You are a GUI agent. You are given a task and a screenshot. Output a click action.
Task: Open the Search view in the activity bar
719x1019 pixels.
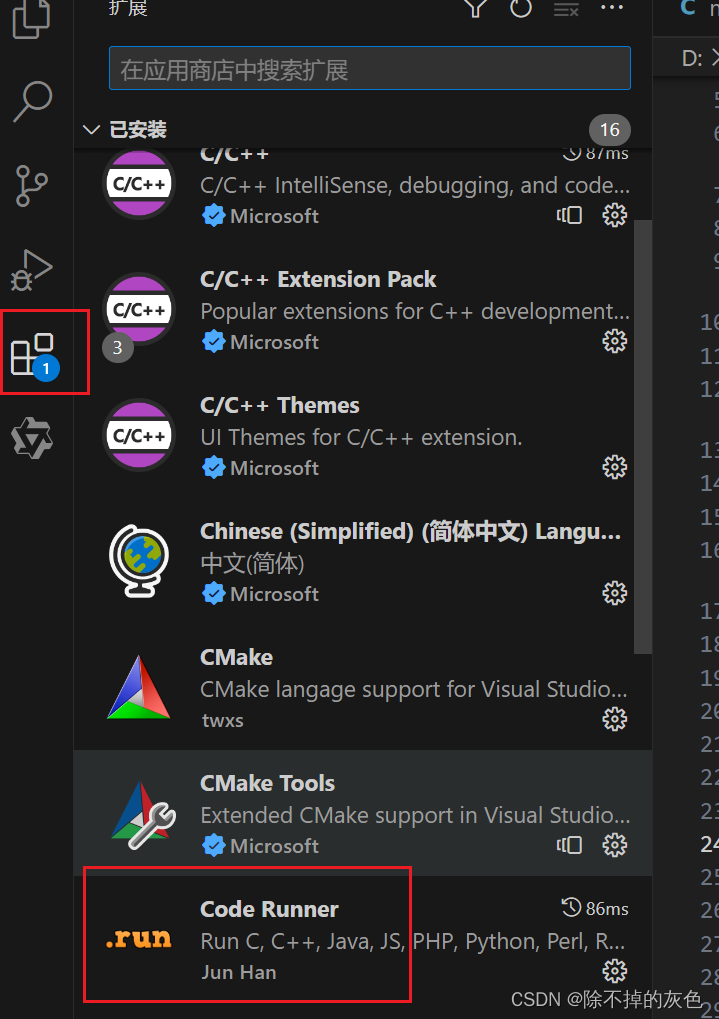32,102
